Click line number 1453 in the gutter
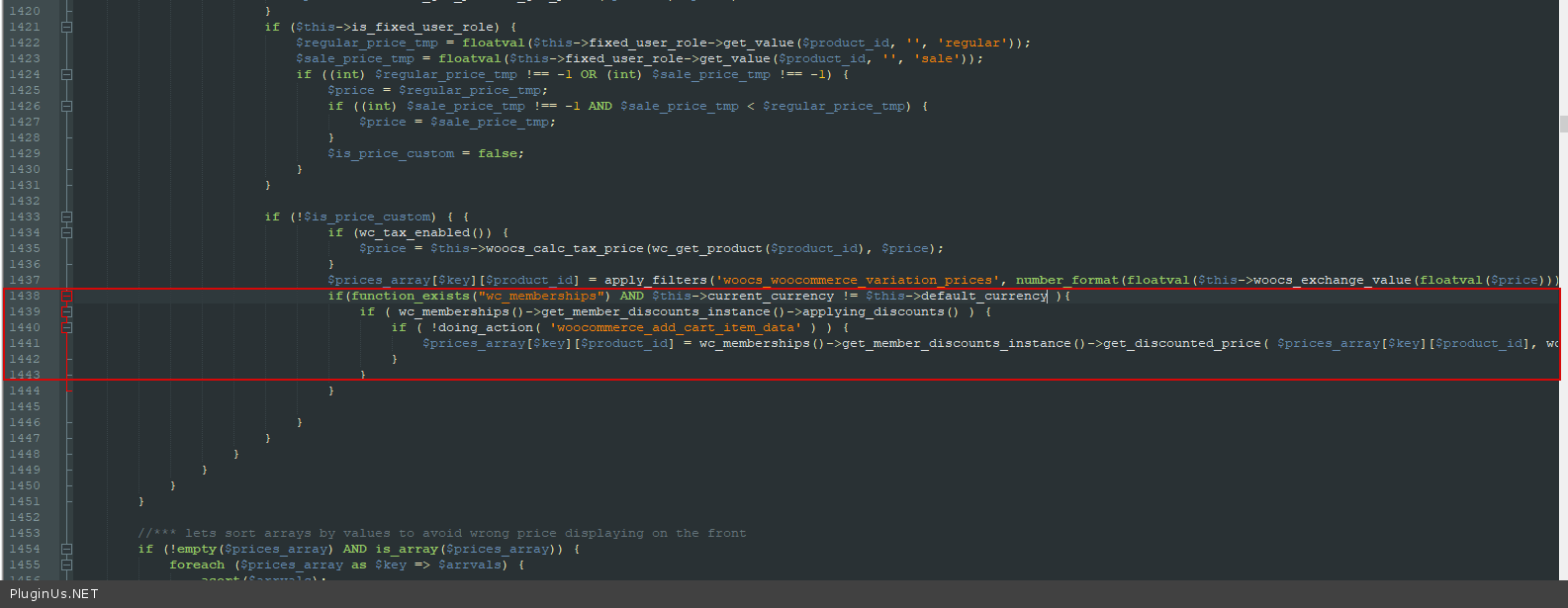Viewport: 1568px width, 608px height. pos(25,533)
